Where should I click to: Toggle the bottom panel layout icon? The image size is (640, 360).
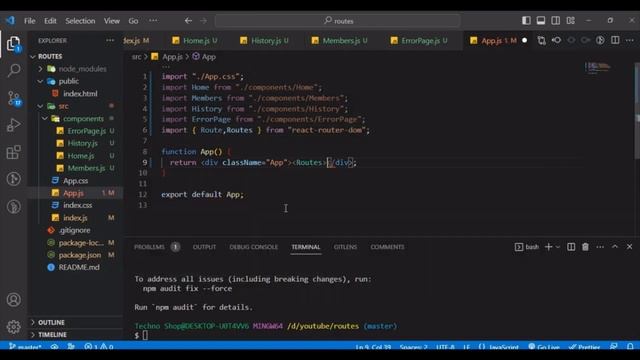(541, 20)
